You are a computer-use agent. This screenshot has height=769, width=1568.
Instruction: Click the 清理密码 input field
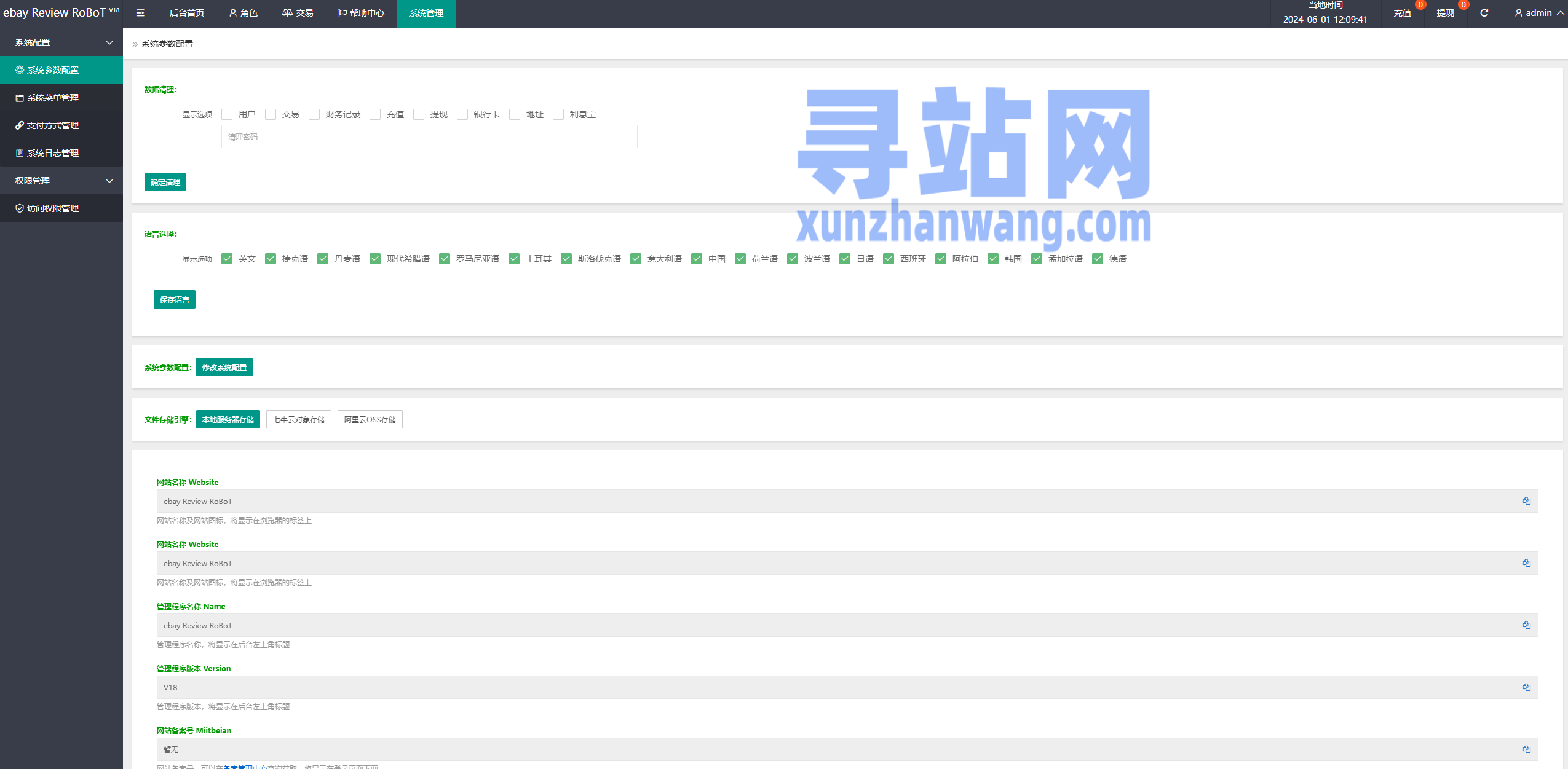(429, 136)
